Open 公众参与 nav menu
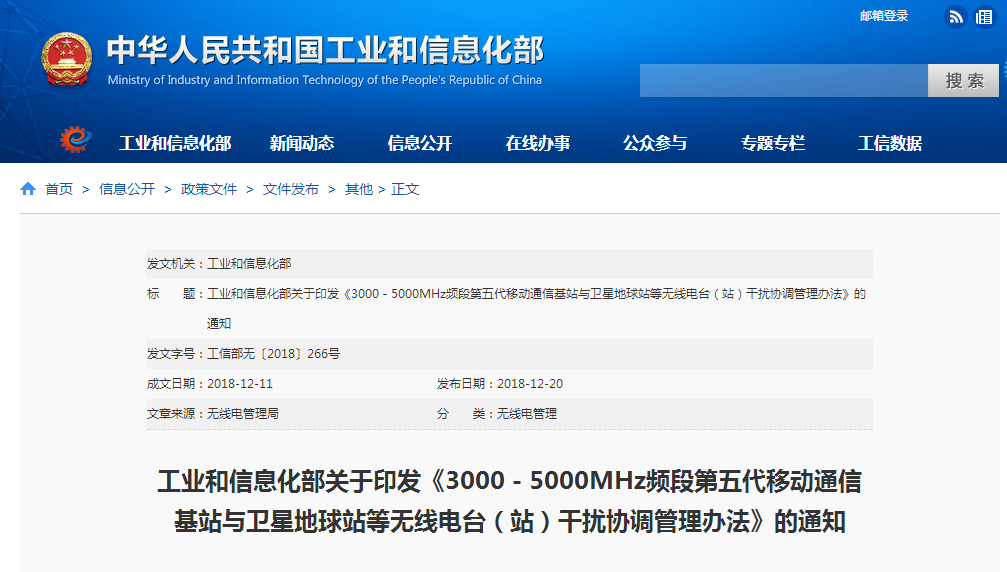This screenshot has height=572, width=1007. 655,143
